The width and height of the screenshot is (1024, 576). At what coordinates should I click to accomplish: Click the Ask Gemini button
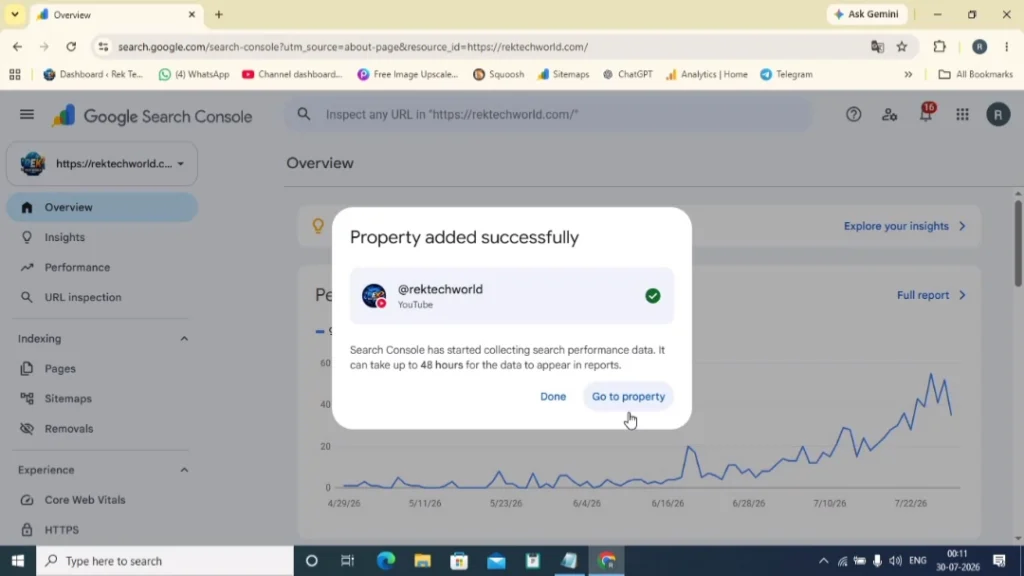867,14
